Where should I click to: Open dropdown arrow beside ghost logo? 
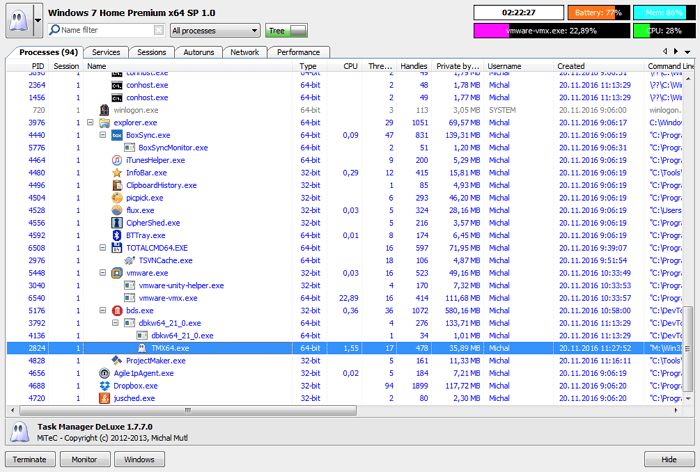pos(38,20)
